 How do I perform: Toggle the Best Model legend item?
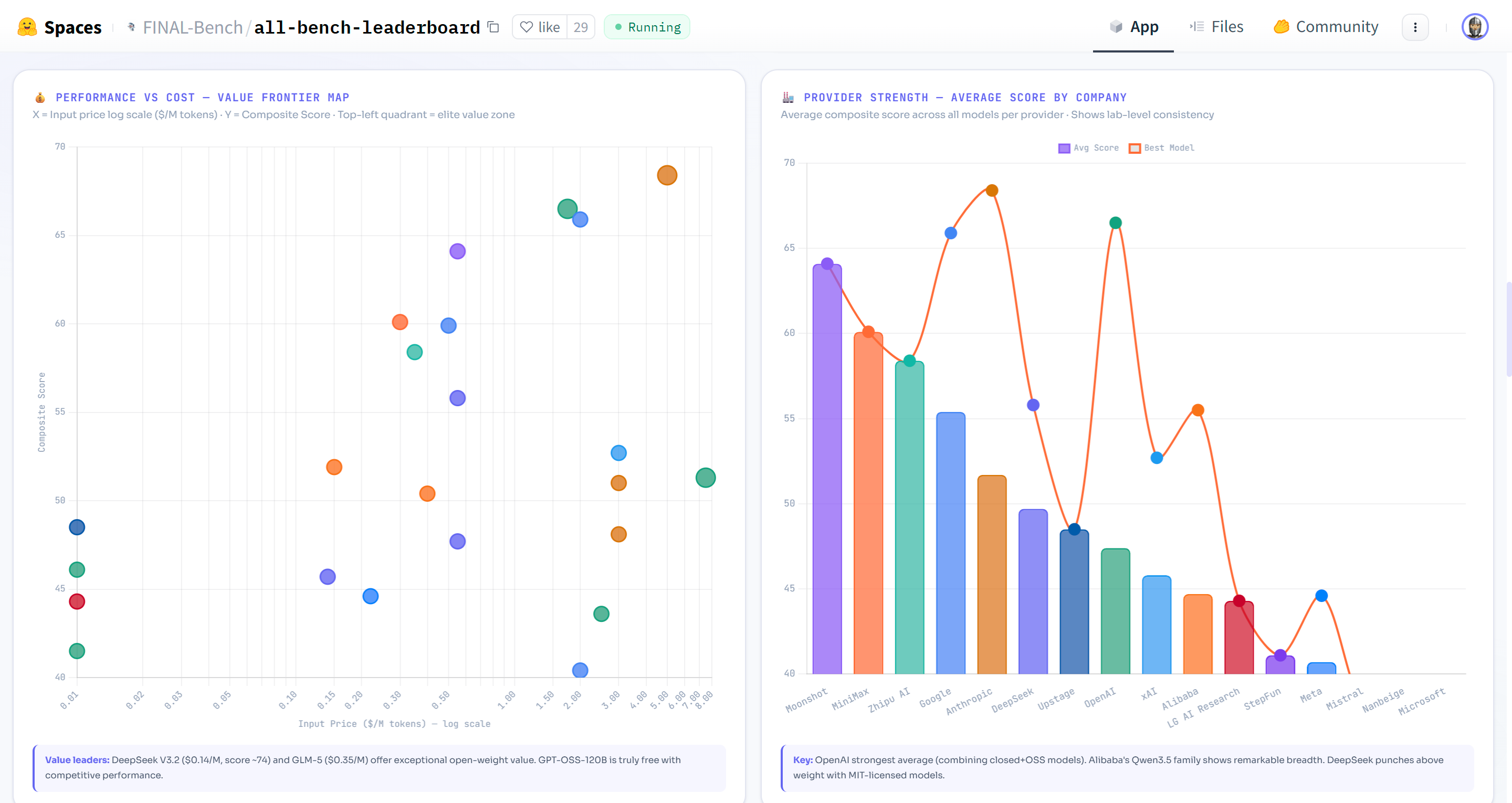coord(1162,148)
